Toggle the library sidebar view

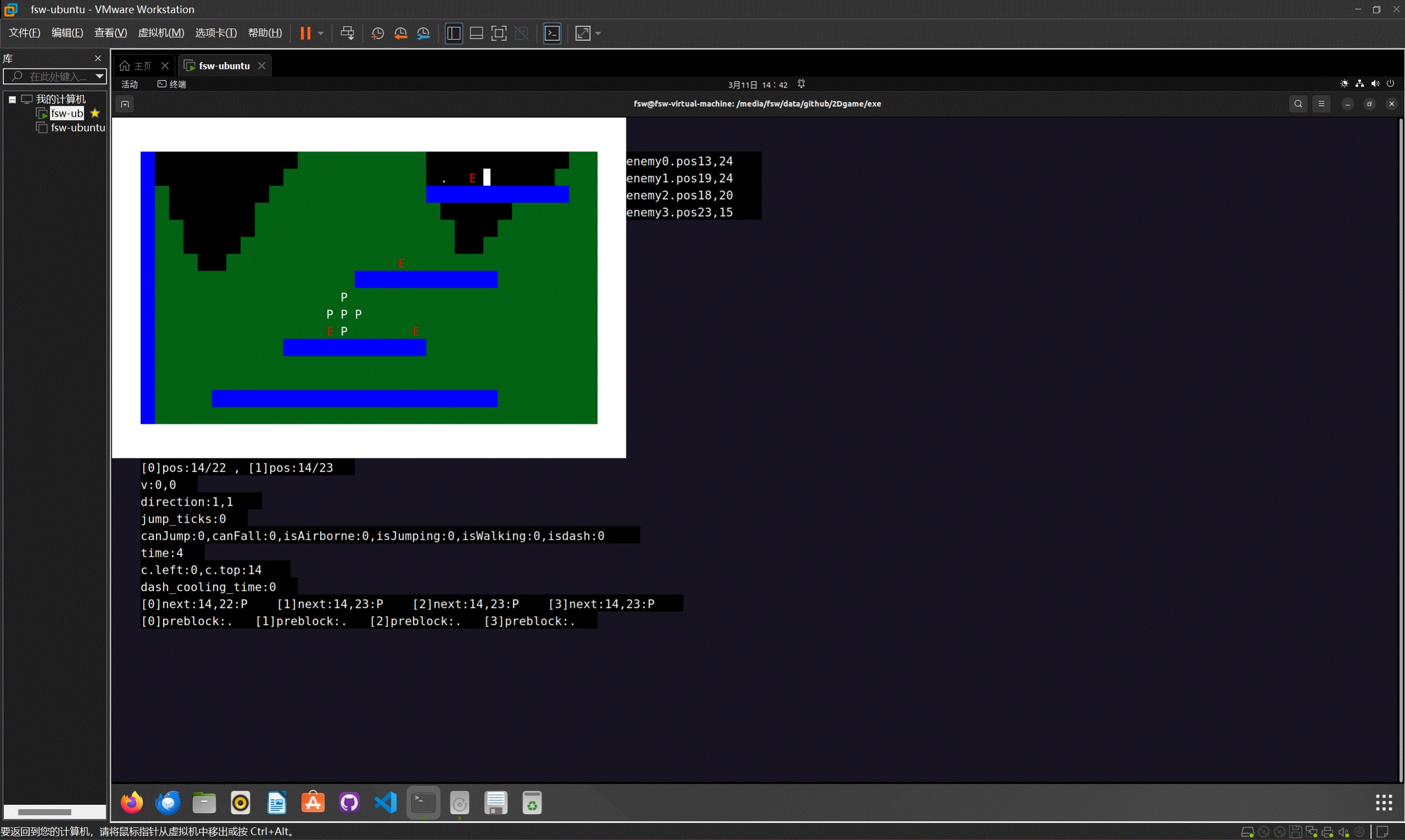coord(454,33)
